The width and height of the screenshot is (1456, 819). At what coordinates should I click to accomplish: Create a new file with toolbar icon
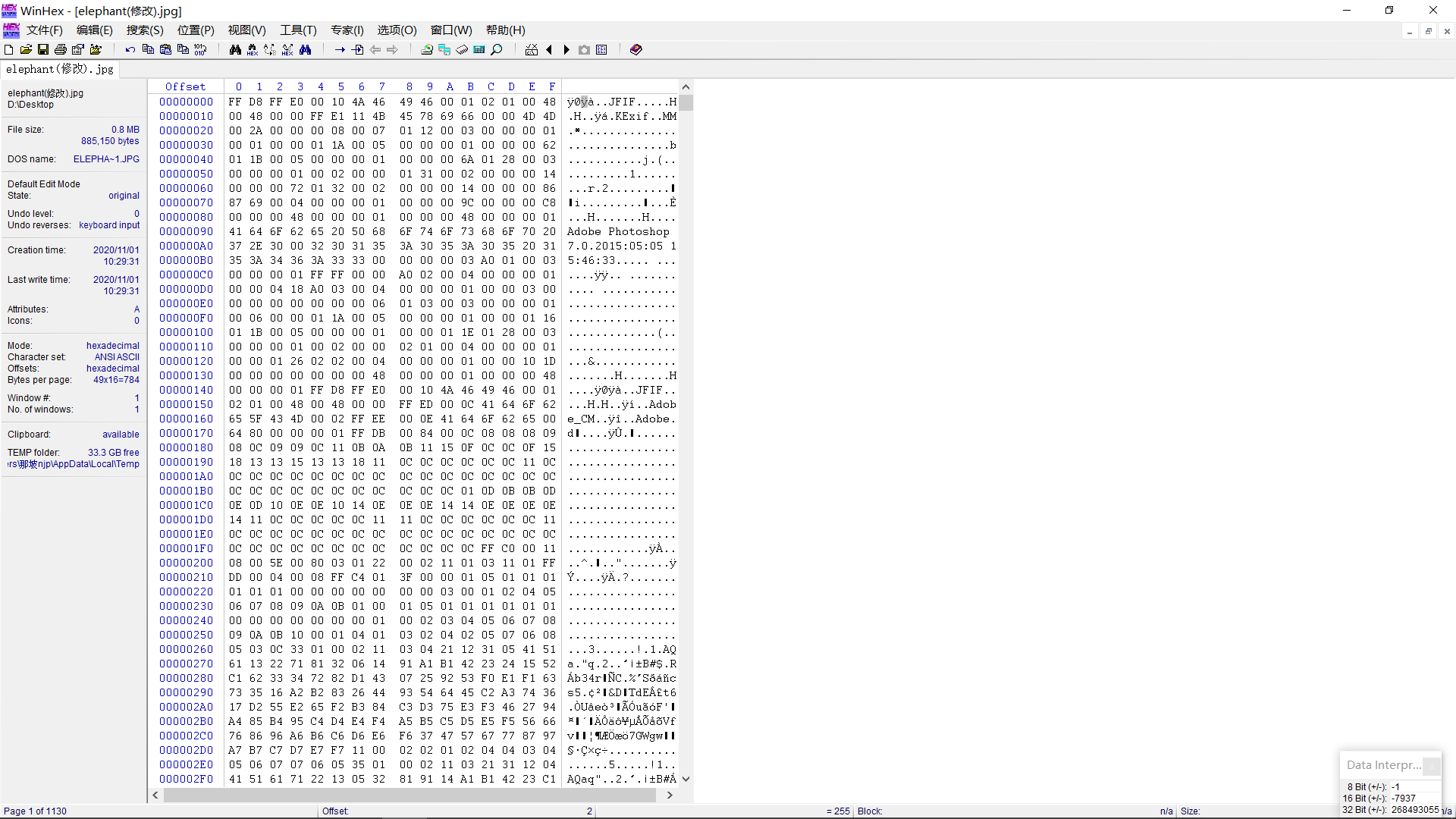coord(9,50)
